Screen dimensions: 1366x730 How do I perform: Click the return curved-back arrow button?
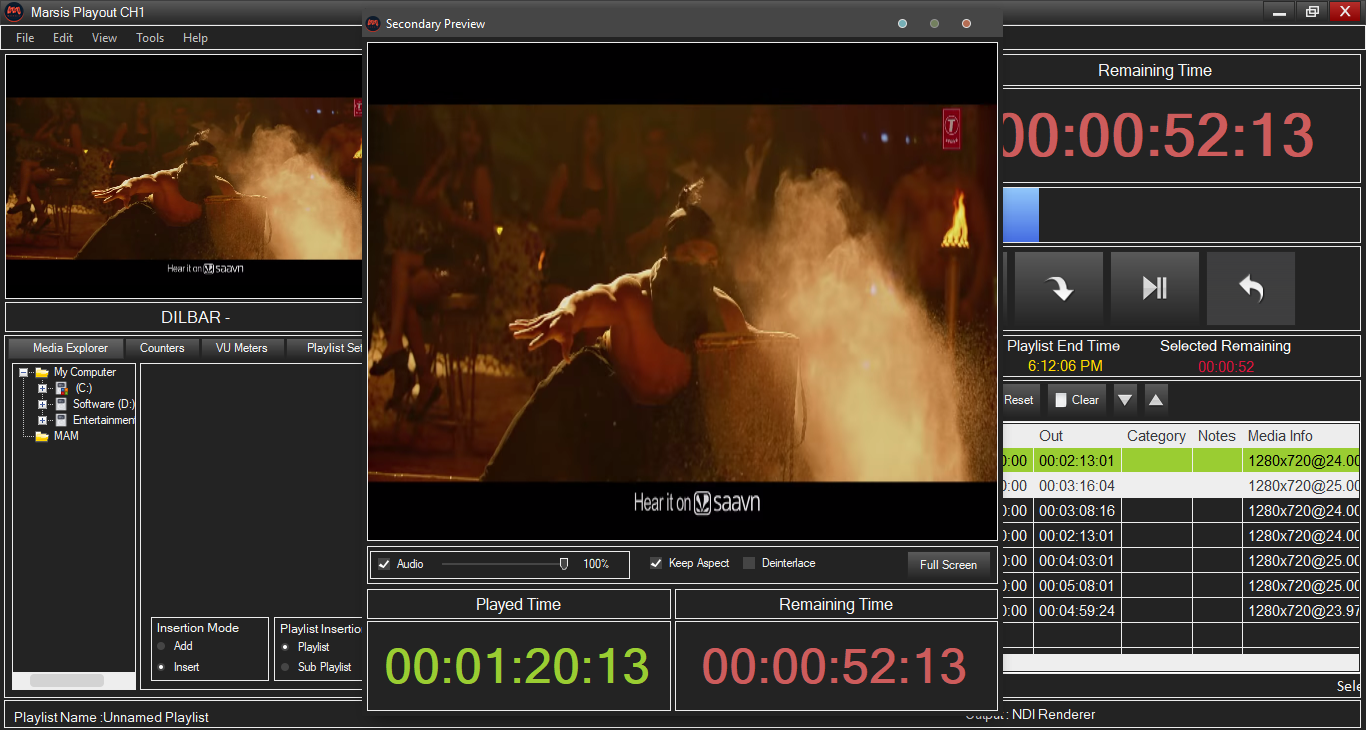click(x=1251, y=288)
